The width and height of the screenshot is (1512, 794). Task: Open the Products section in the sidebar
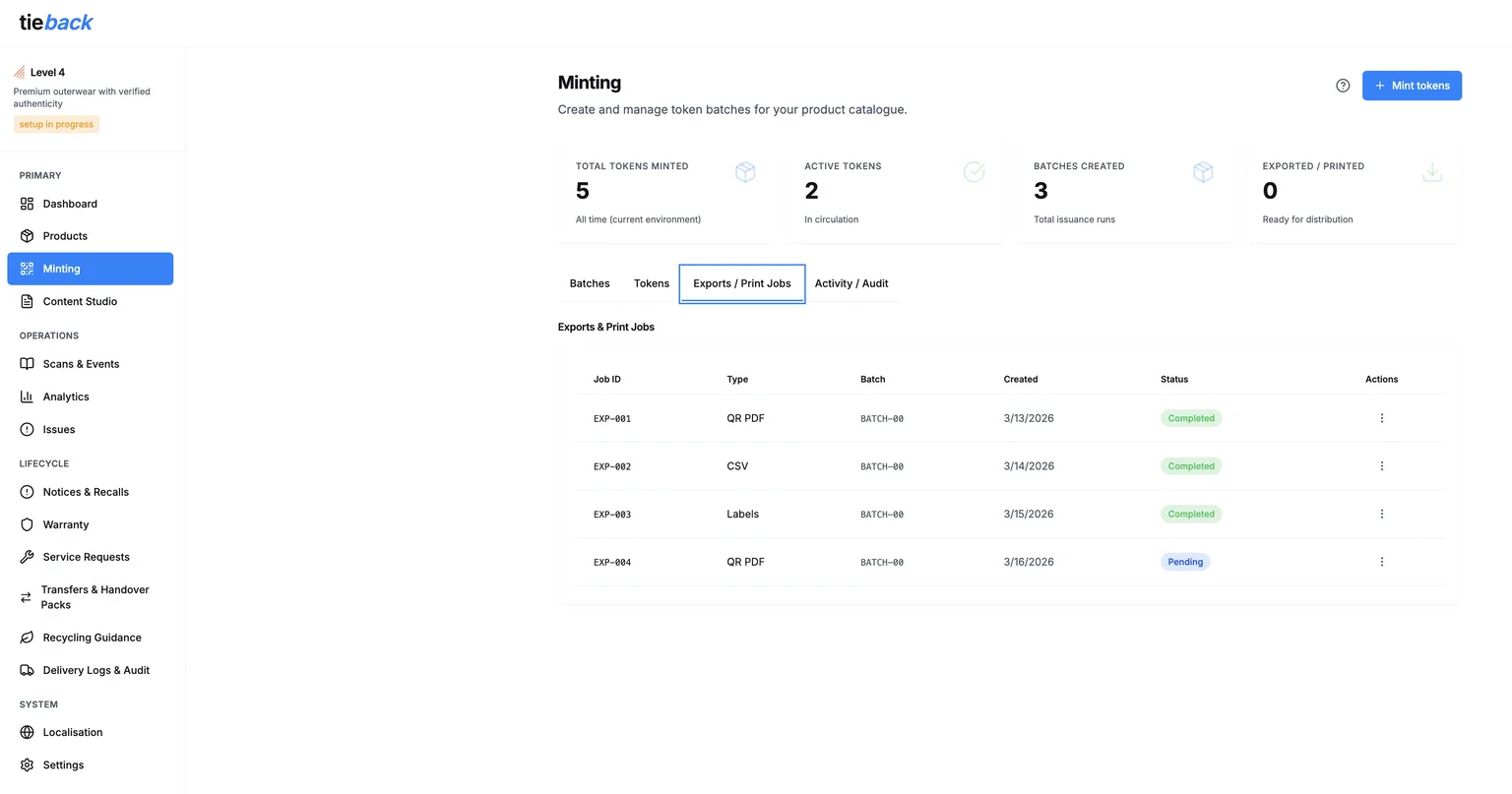(x=65, y=235)
